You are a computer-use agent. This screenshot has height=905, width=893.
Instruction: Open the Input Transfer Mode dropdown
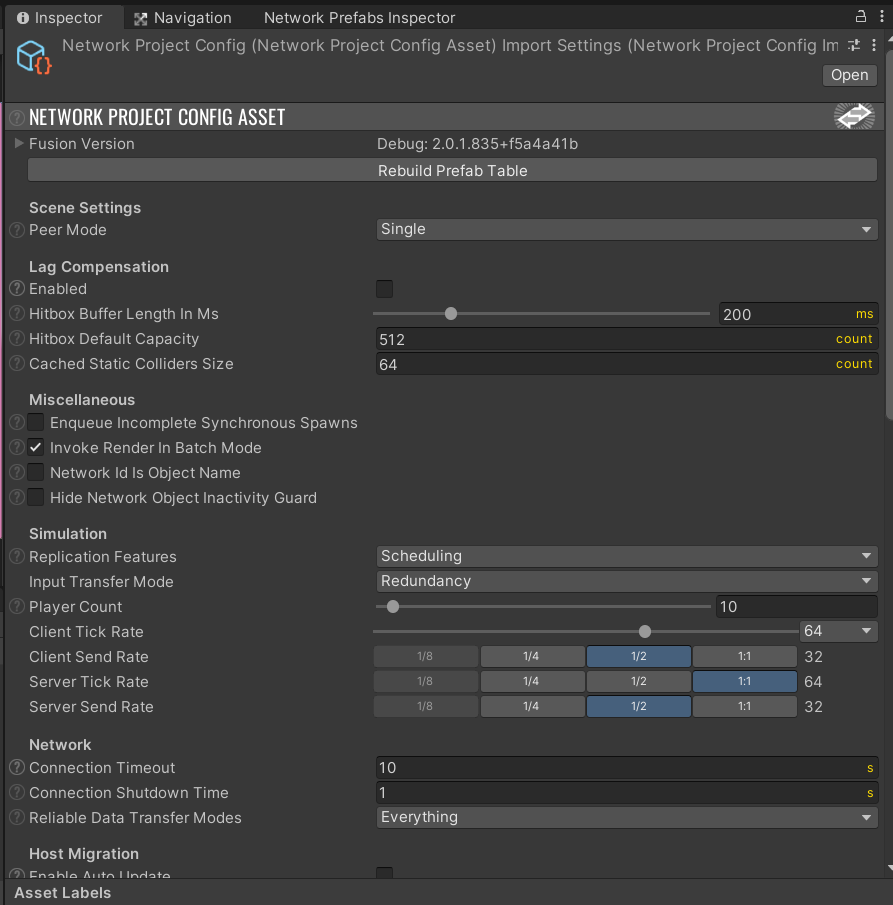pyautogui.click(x=627, y=581)
